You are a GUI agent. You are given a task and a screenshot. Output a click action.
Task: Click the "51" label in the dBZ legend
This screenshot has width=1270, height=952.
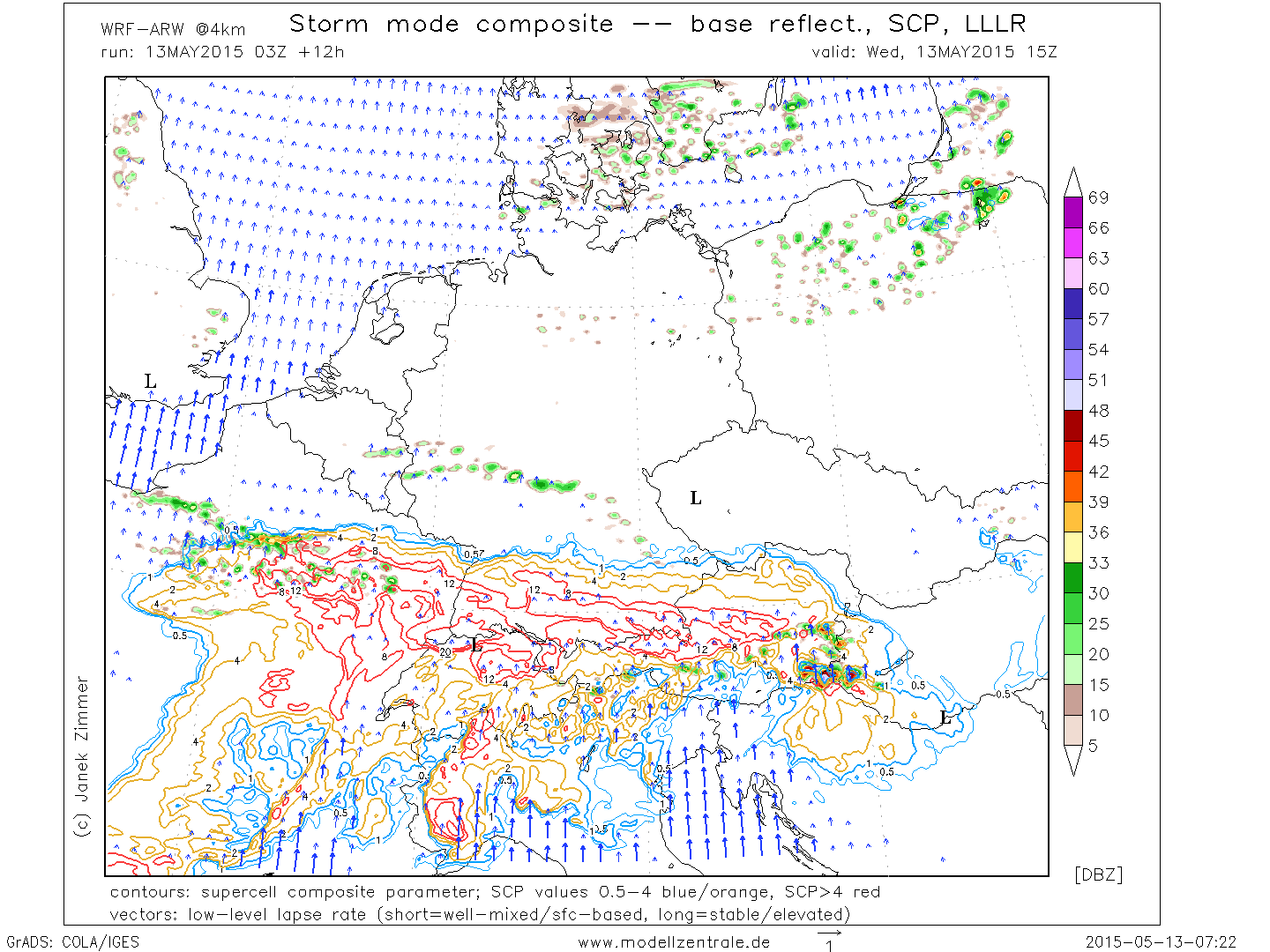[1099, 380]
